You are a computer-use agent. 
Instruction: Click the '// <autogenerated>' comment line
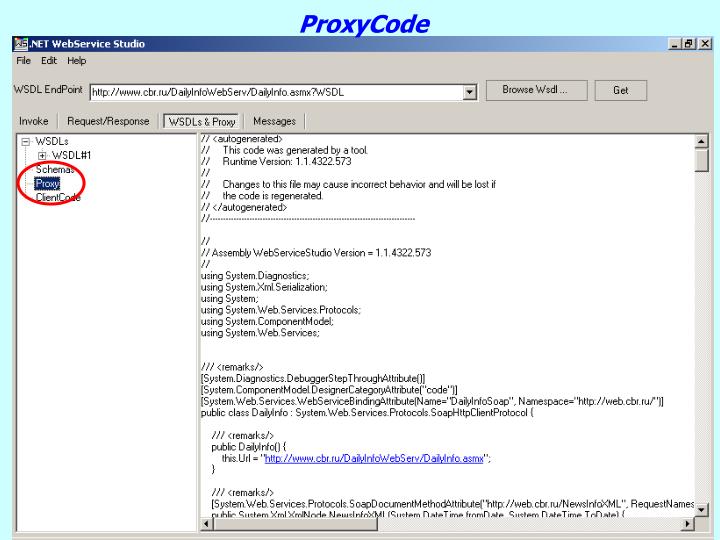(242, 139)
